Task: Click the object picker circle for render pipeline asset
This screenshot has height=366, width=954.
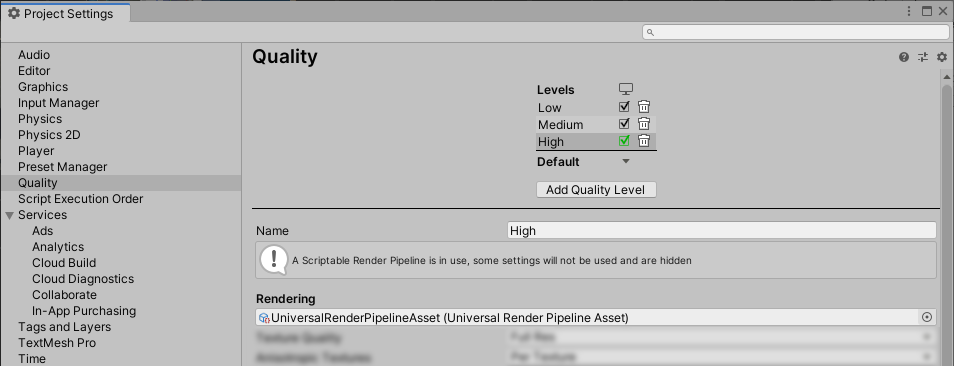Action: 927,317
